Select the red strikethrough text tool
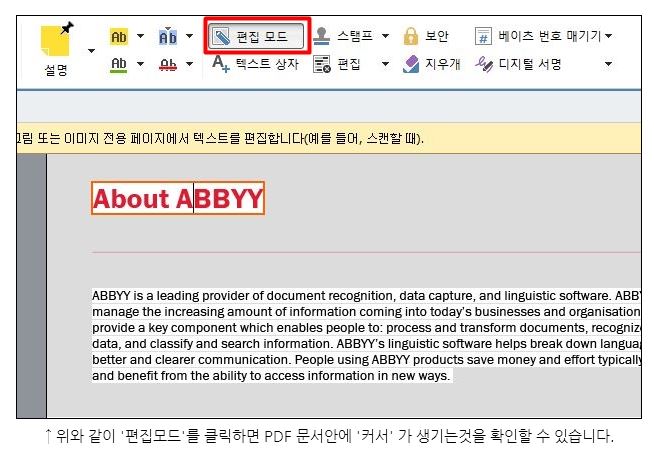 click(x=168, y=65)
